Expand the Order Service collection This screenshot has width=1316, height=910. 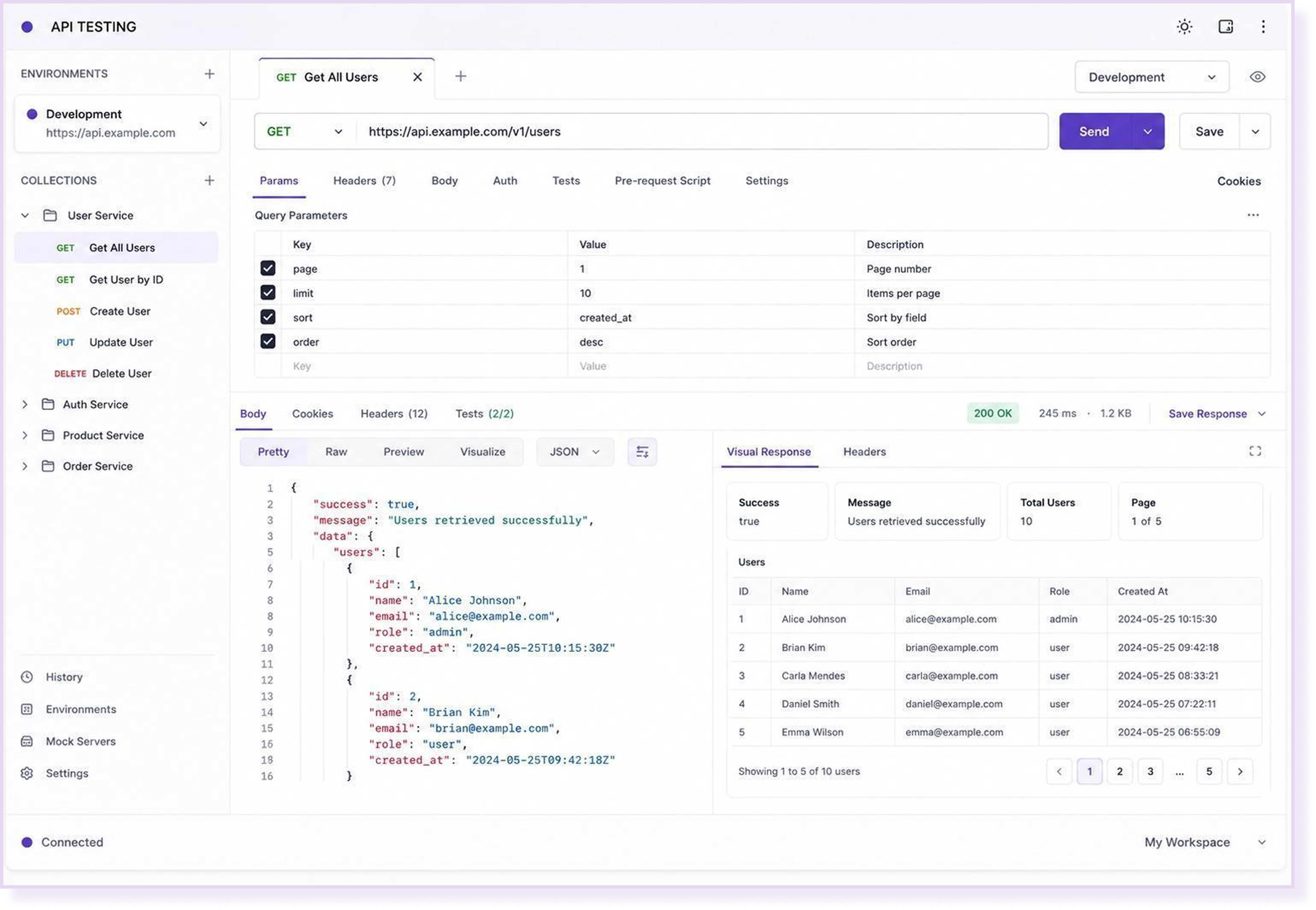(25, 466)
